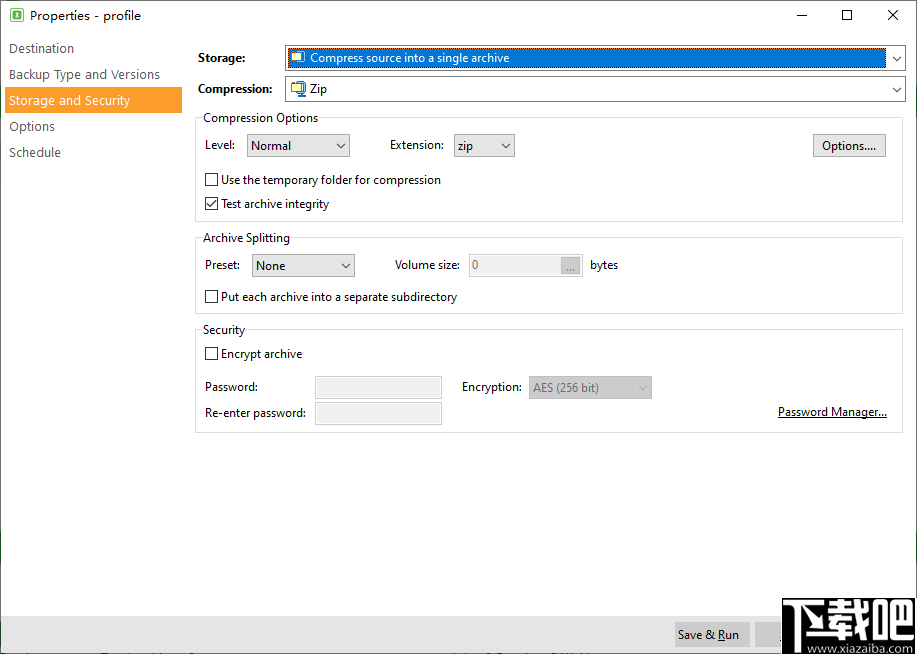Click the Zip icon in Compression field
The image size is (917, 654).
(x=298, y=89)
